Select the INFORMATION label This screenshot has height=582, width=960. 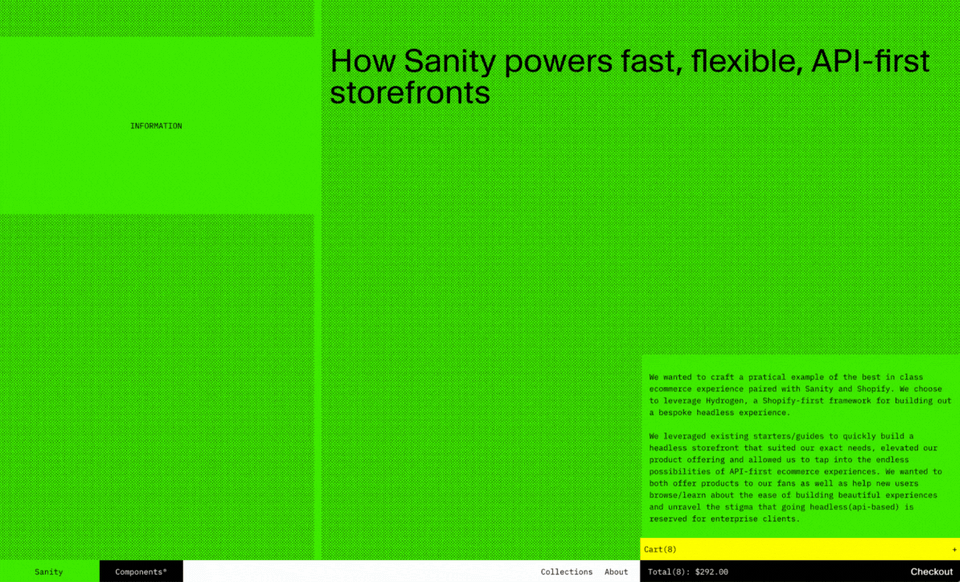[x=156, y=126]
